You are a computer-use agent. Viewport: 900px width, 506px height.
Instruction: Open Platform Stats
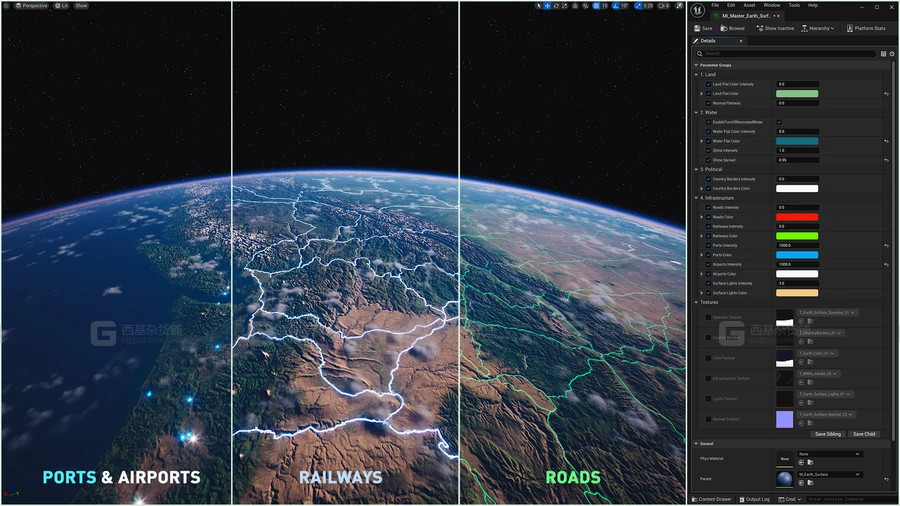click(x=866, y=28)
